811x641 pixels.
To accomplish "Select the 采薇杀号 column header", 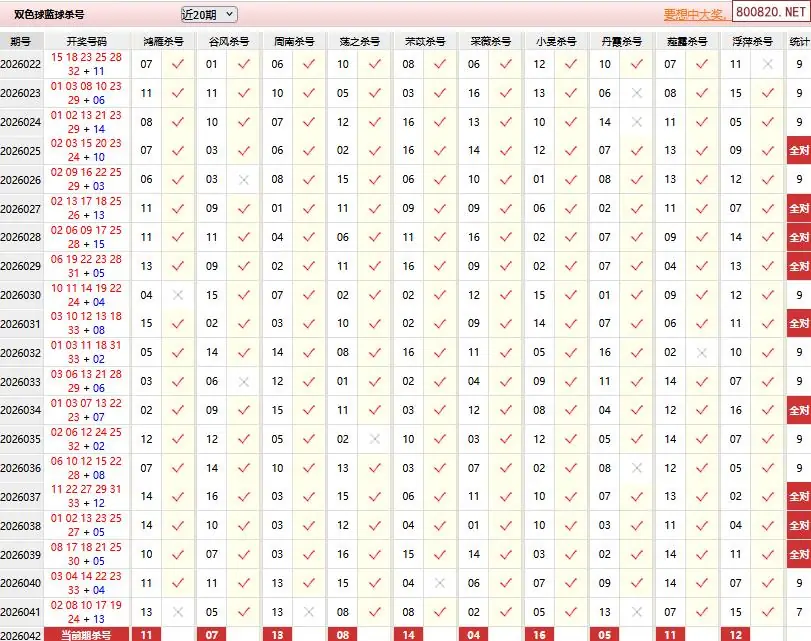I will point(490,42).
